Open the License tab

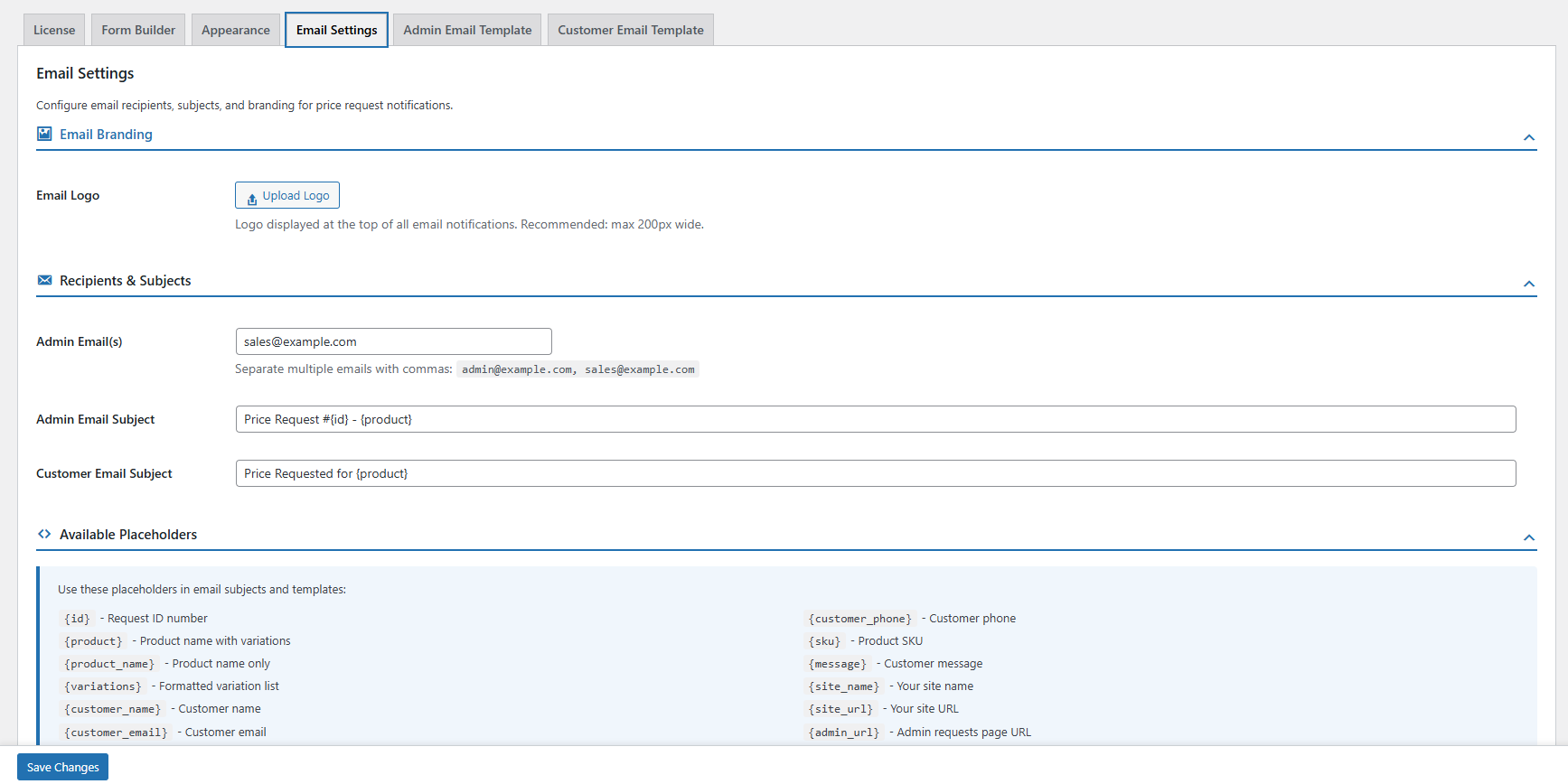(54, 30)
